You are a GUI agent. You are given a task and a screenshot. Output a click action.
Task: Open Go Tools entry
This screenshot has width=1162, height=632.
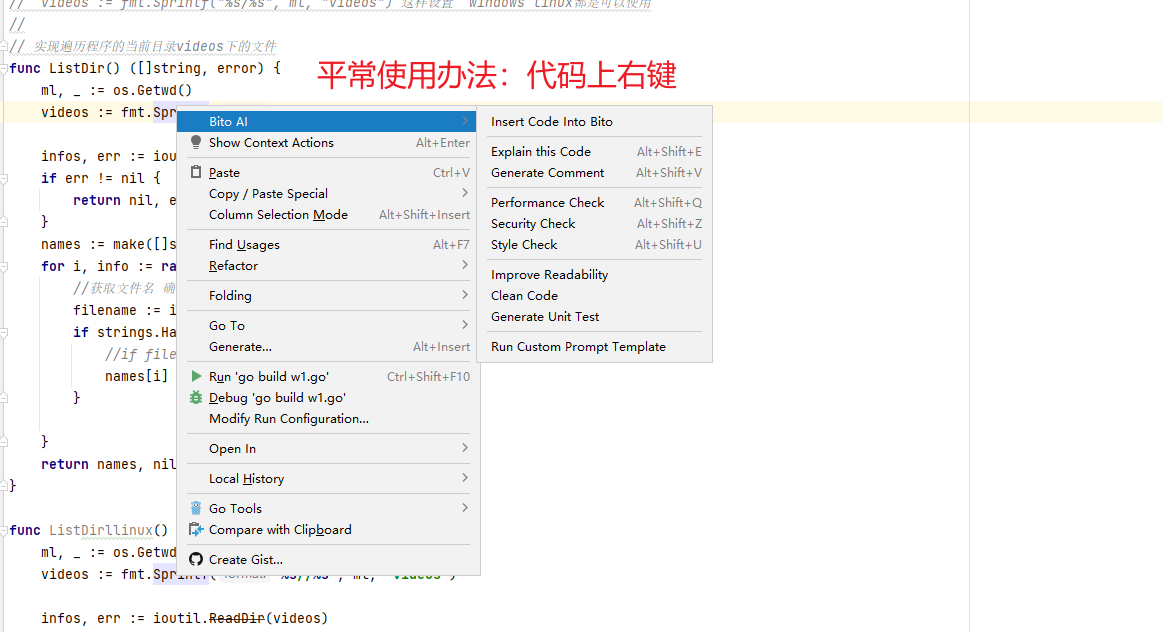click(x=327, y=508)
